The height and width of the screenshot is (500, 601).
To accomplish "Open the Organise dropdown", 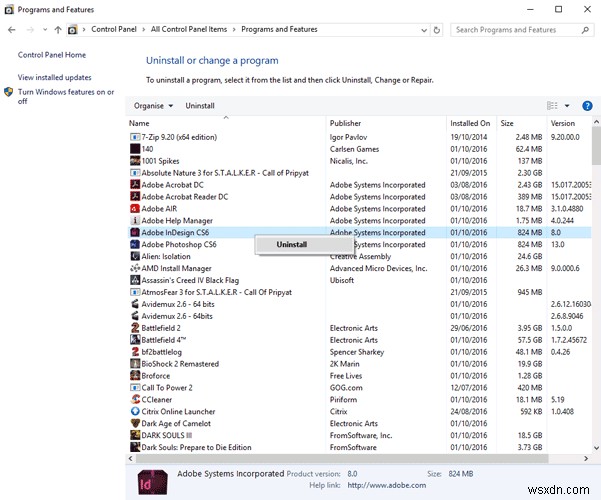I will (153, 106).
